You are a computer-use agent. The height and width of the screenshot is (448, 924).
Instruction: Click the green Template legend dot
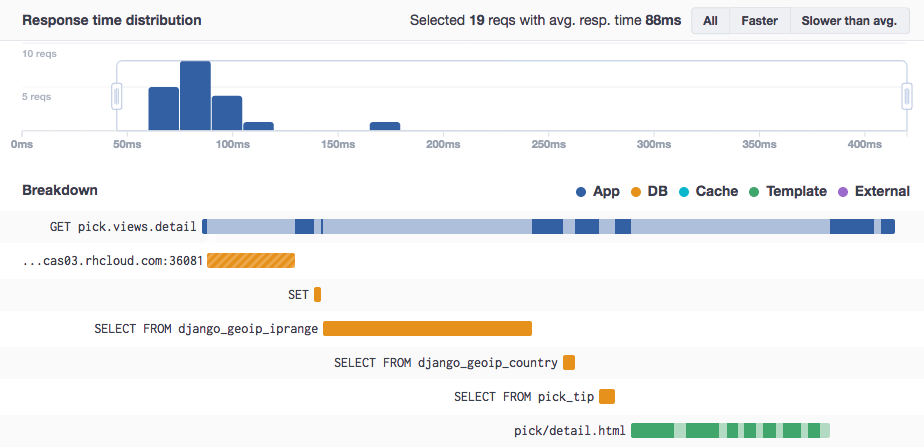click(x=755, y=191)
